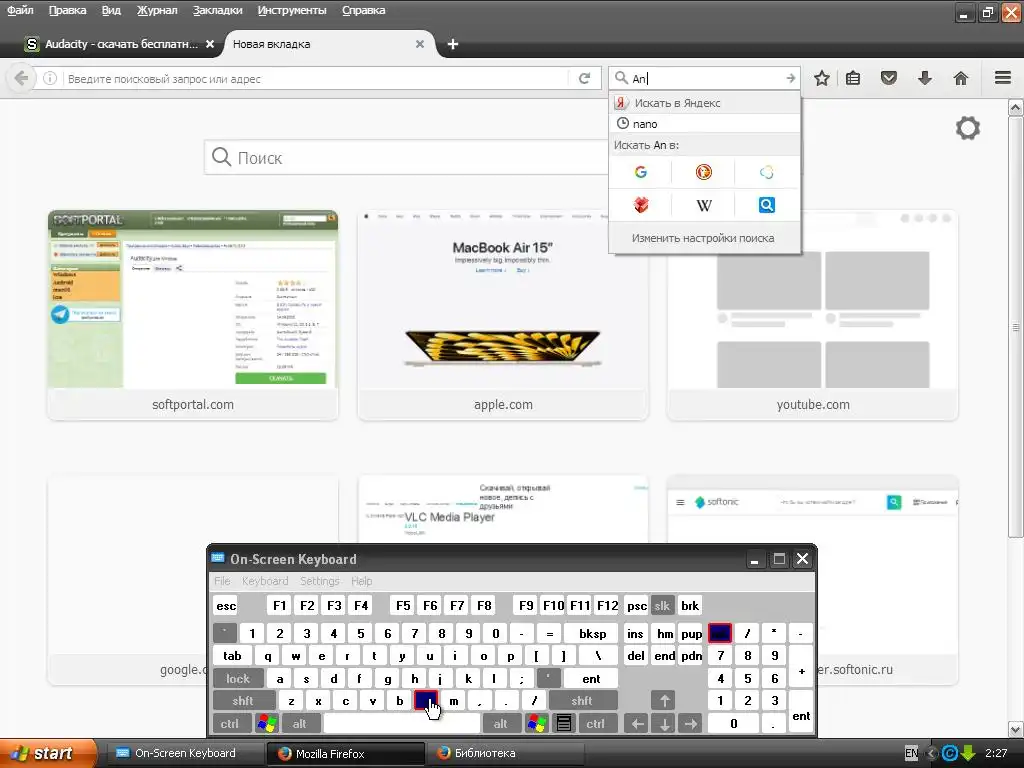Open a new tab with the plus button
The height and width of the screenshot is (768, 1024).
[453, 44]
